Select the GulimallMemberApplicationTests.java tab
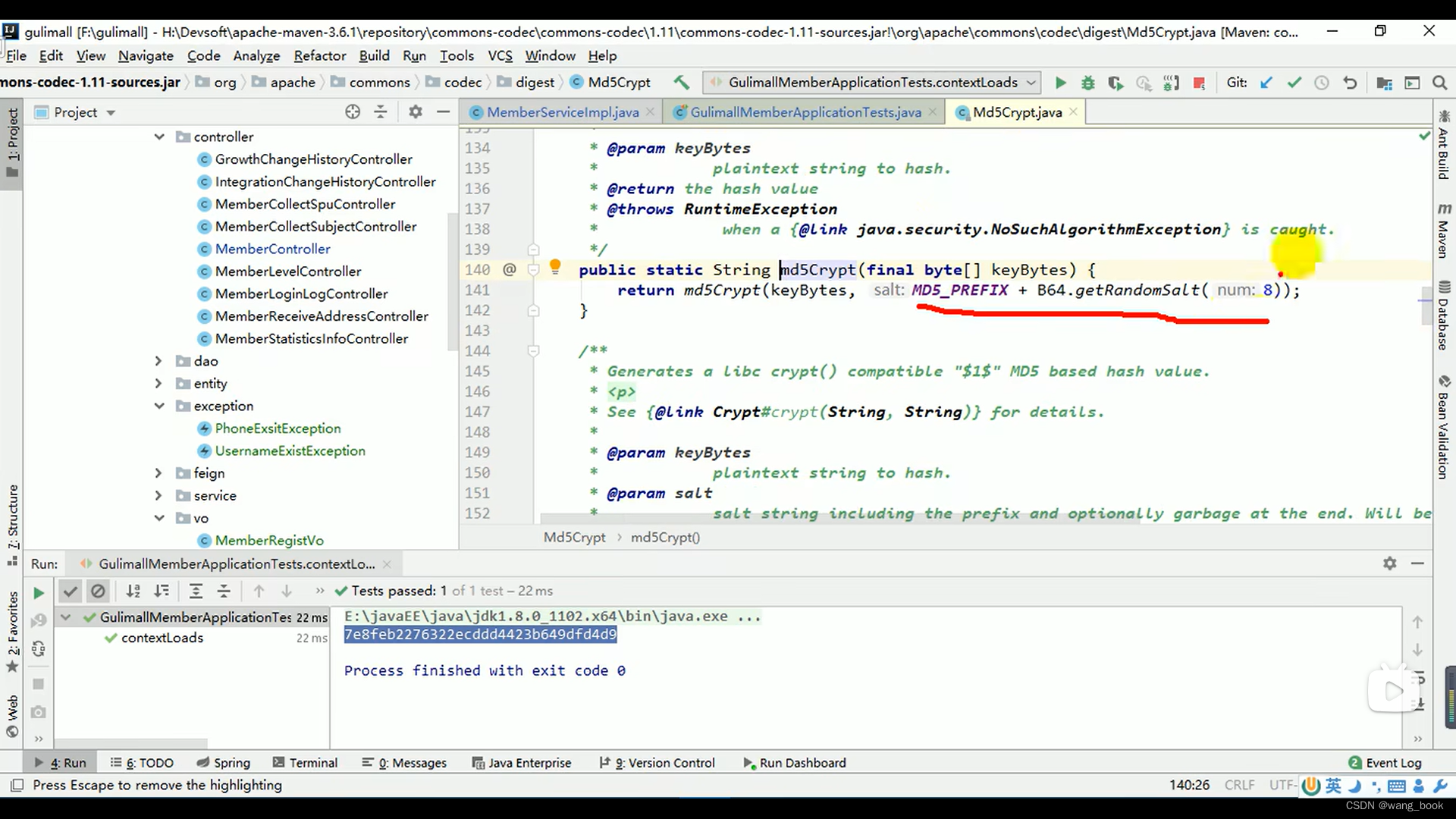 coord(806,112)
